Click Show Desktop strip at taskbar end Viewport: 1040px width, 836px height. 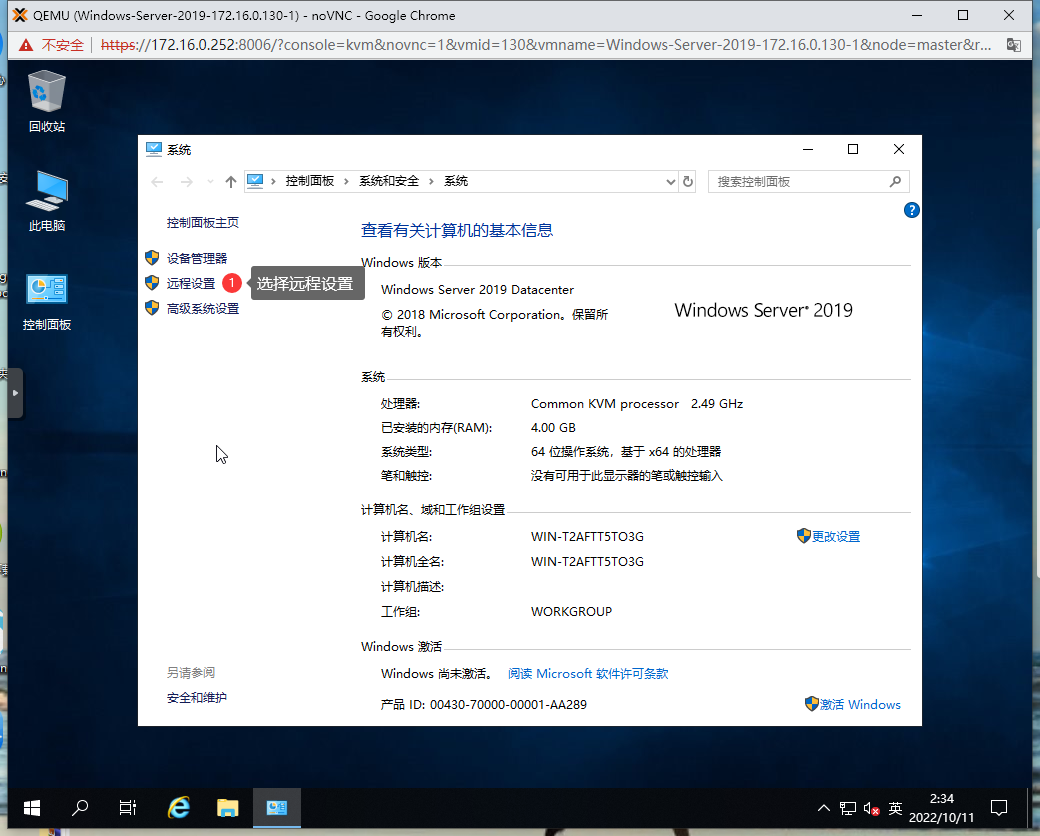click(1029, 808)
